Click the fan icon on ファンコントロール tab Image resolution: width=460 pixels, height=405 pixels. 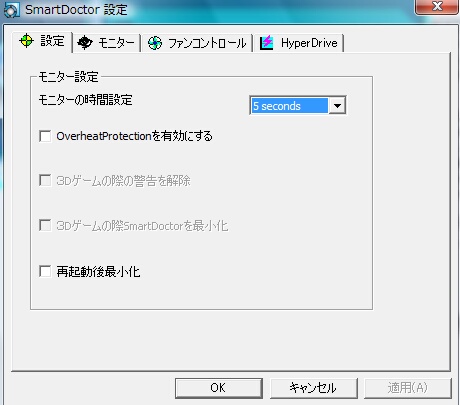[x=155, y=43]
